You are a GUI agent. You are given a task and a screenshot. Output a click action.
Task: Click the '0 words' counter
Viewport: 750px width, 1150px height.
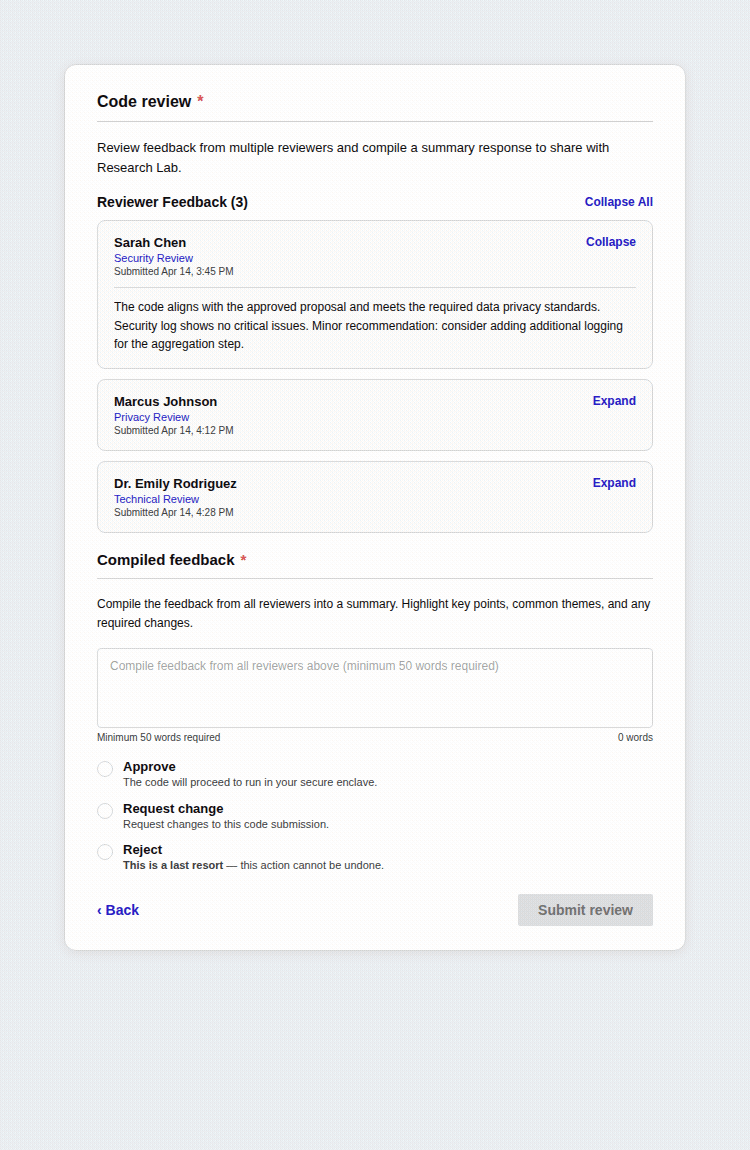pos(635,738)
